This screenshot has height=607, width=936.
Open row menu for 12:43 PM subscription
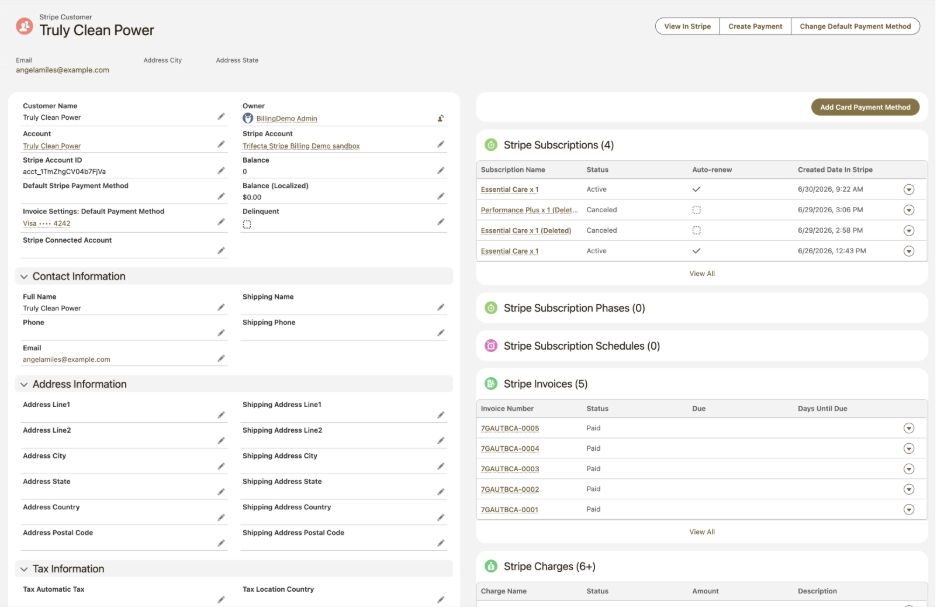point(909,251)
